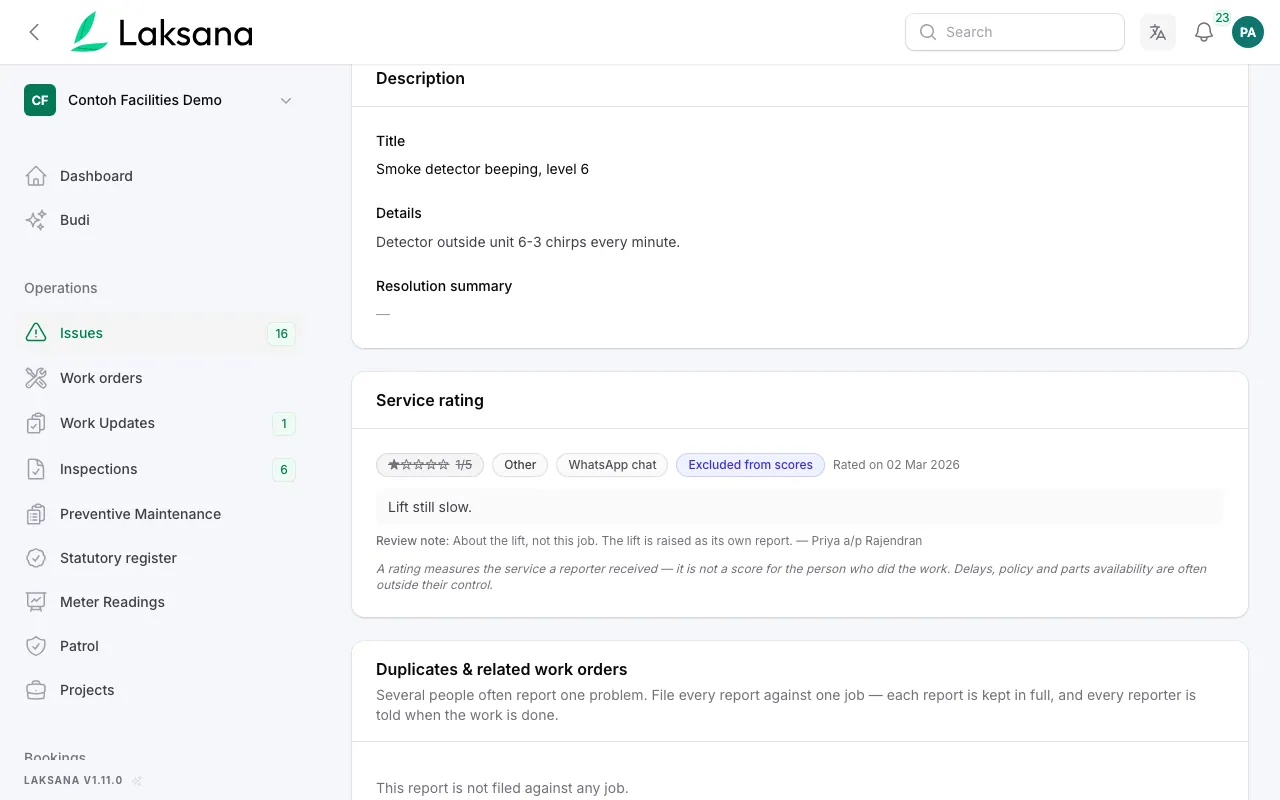Screen dimensions: 1280x800
Task: Click the LAKSANA V1.11.0 version label
Action: tap(73, 780)
